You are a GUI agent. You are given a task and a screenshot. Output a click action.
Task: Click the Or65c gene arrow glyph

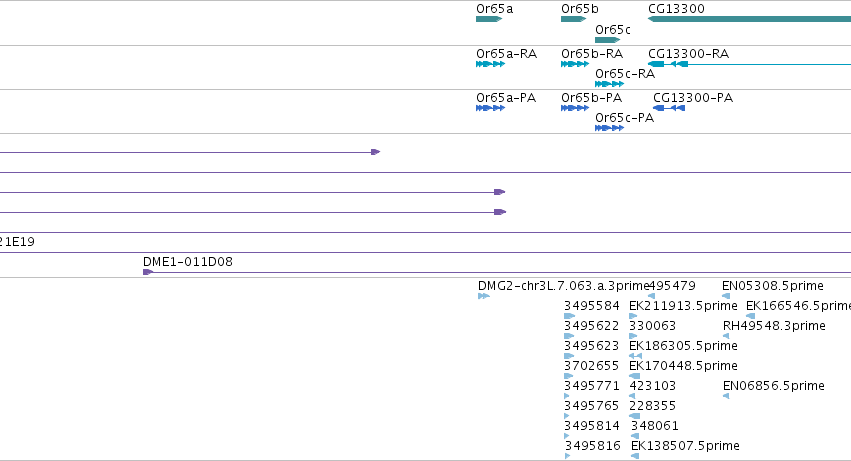608,40
